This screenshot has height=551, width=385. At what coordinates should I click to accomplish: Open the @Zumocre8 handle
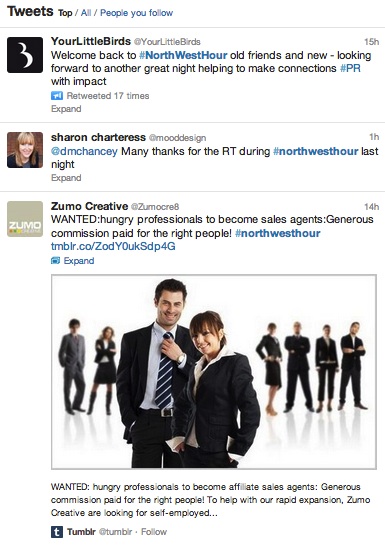point(155,207)
